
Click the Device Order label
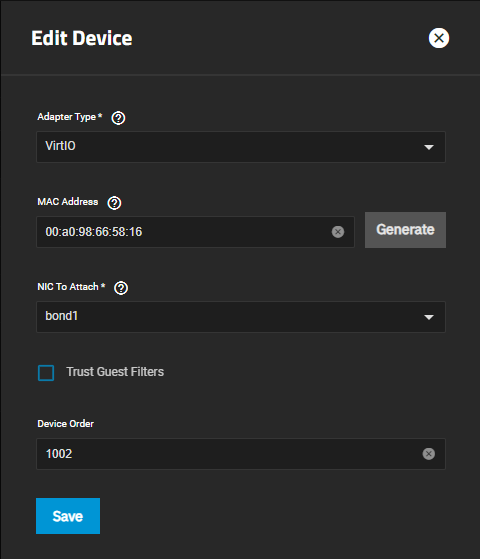pos(66,424)
